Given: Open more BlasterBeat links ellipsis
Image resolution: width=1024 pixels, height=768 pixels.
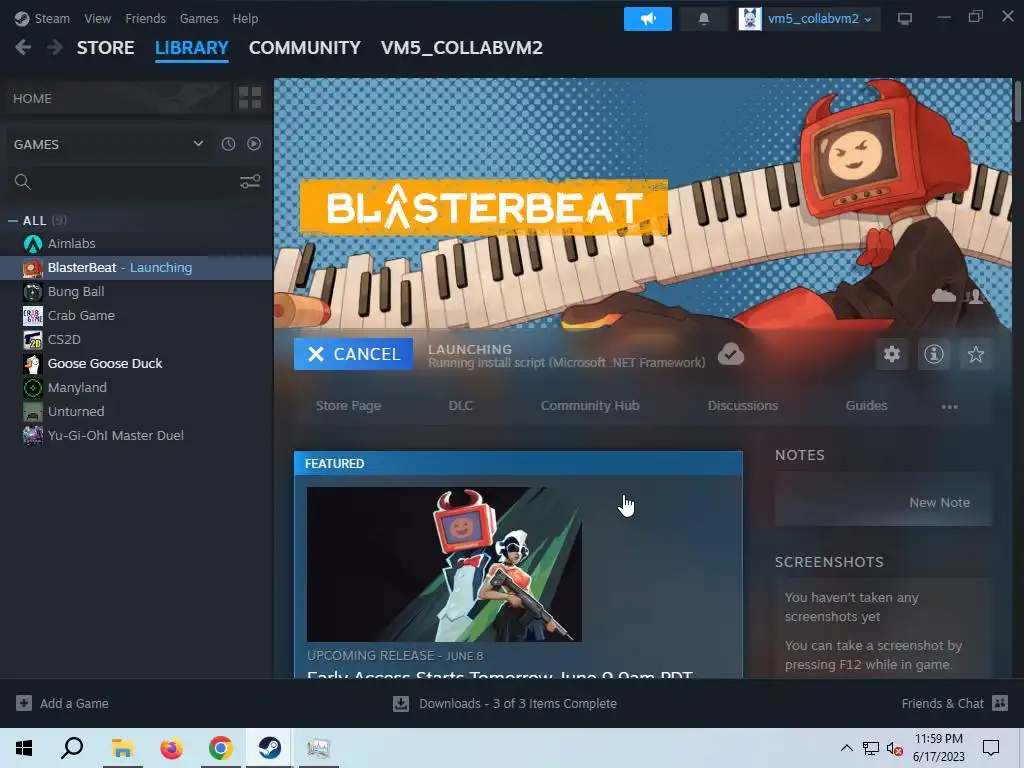Looking at the screenshot, I should point(950,406).
